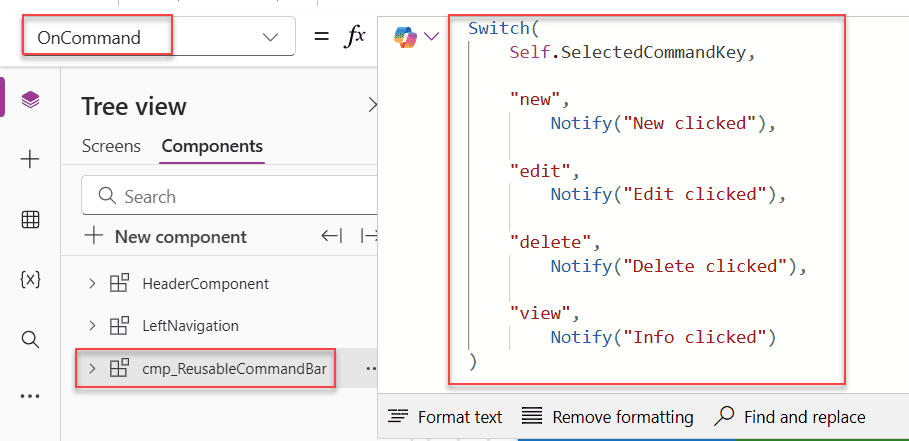Click the Format text button
This screenshot has height=441, width=909.
pos(445,417)
